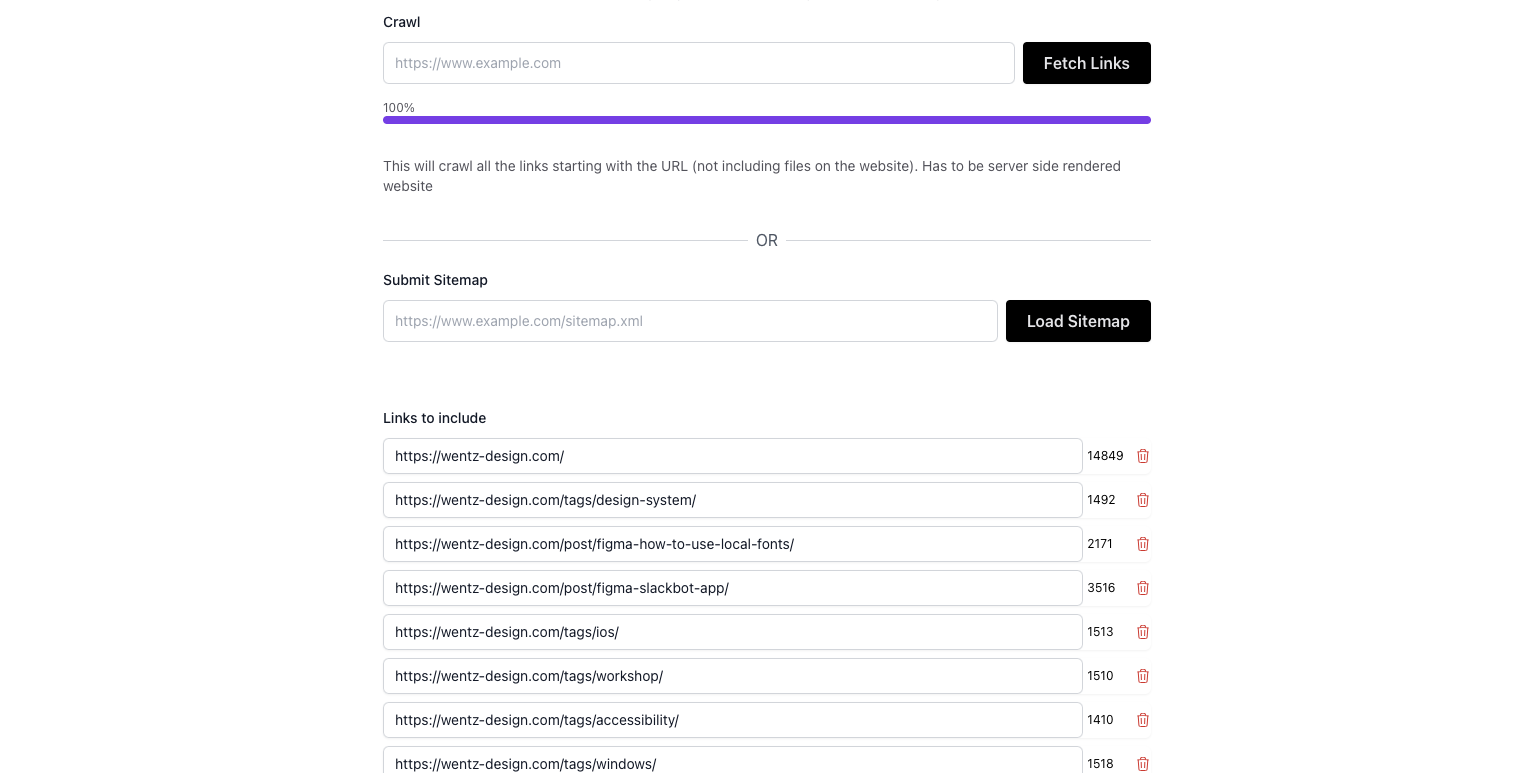Click the Fetch Links button
The width and height of the screenshot is (1532, 773).
coord(1086,63)
